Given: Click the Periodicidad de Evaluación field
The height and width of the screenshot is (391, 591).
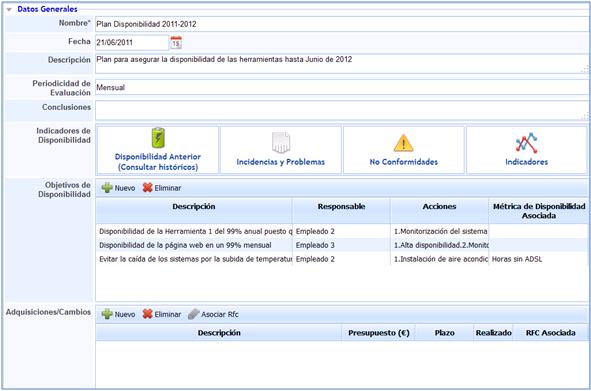Looking at the screenshot, I should 341,87.
